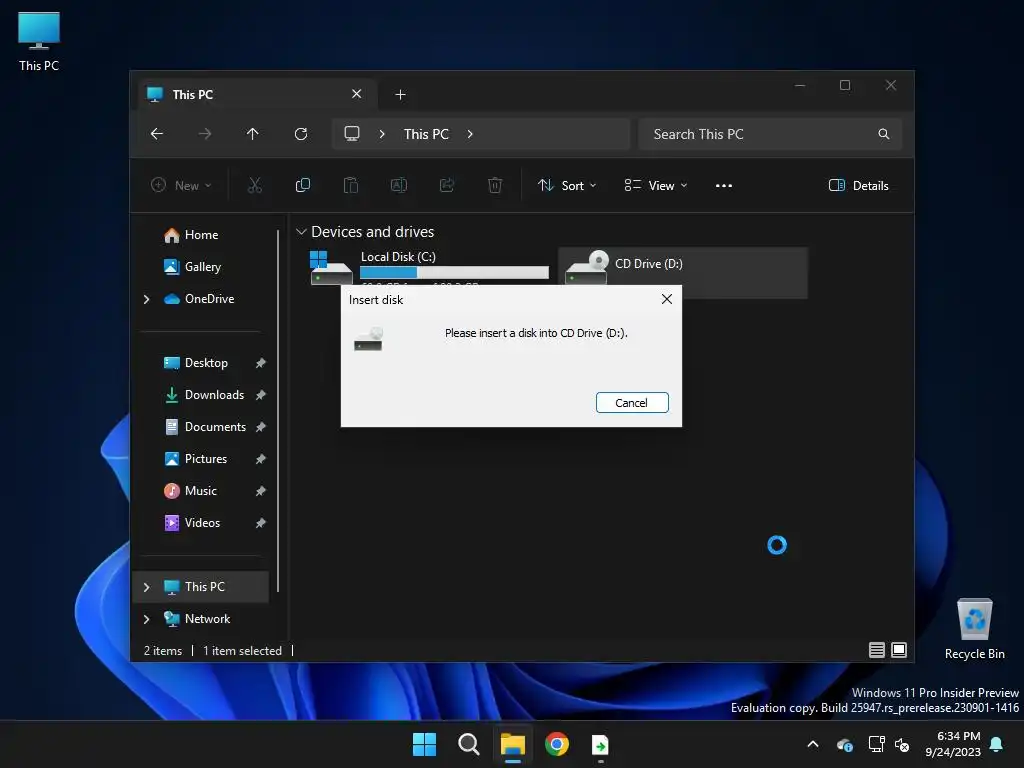Open Videos in the sidebar
The width and height of the screenshot is (1024, 768).
tap(202, 522)
